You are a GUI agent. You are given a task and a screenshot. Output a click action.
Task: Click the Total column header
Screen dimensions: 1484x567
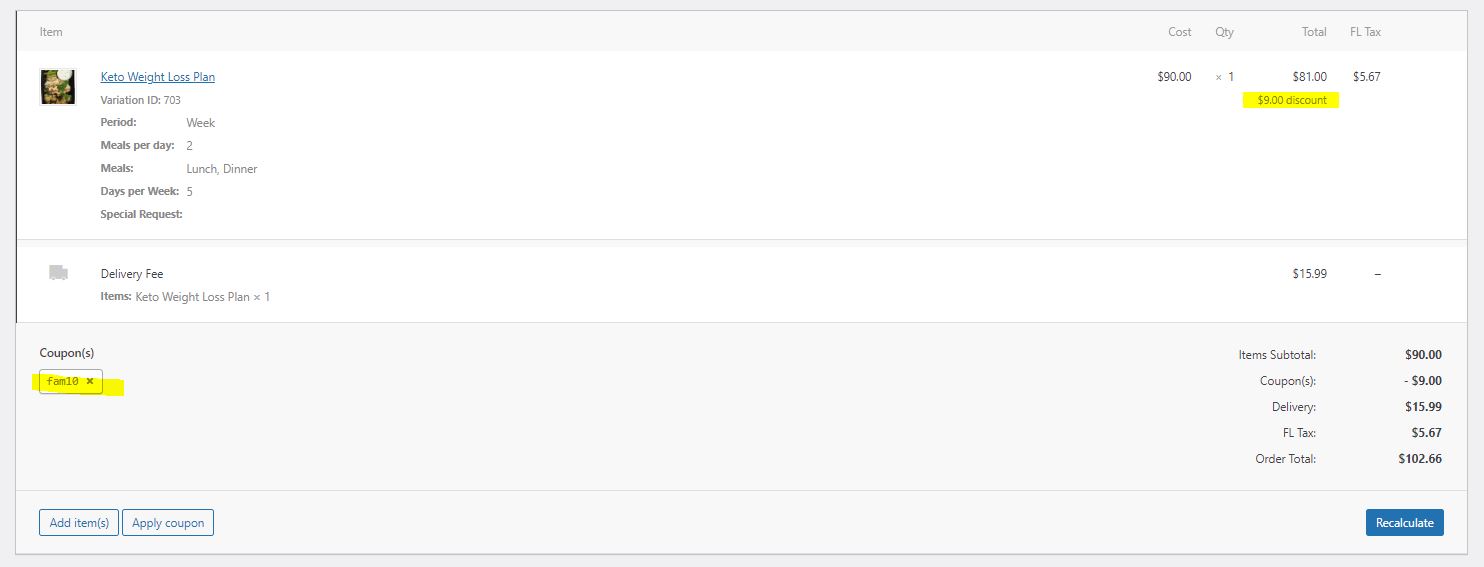[x=1314, y=32]
